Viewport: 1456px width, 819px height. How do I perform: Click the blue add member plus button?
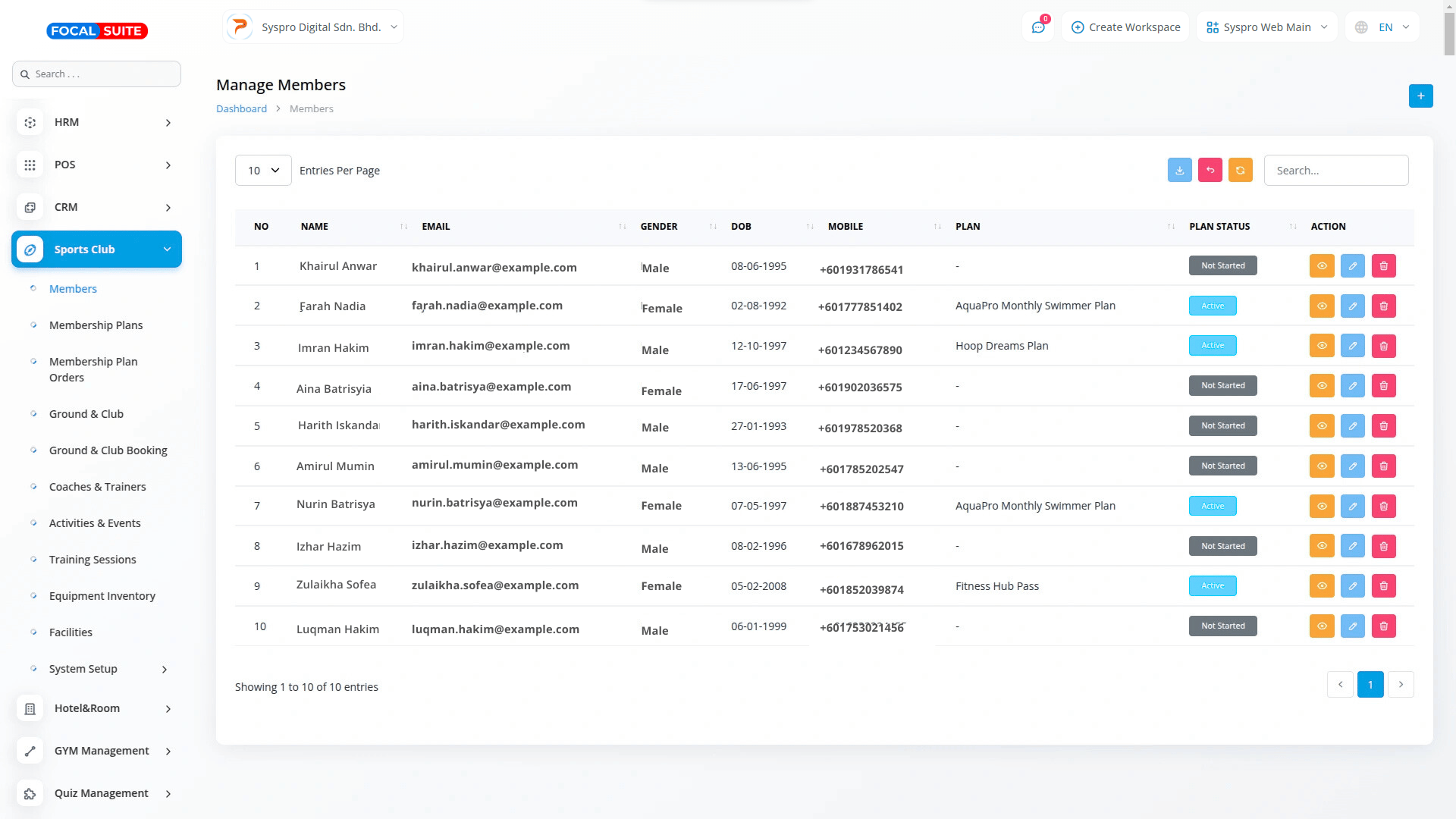click(x=1420, y=96)
